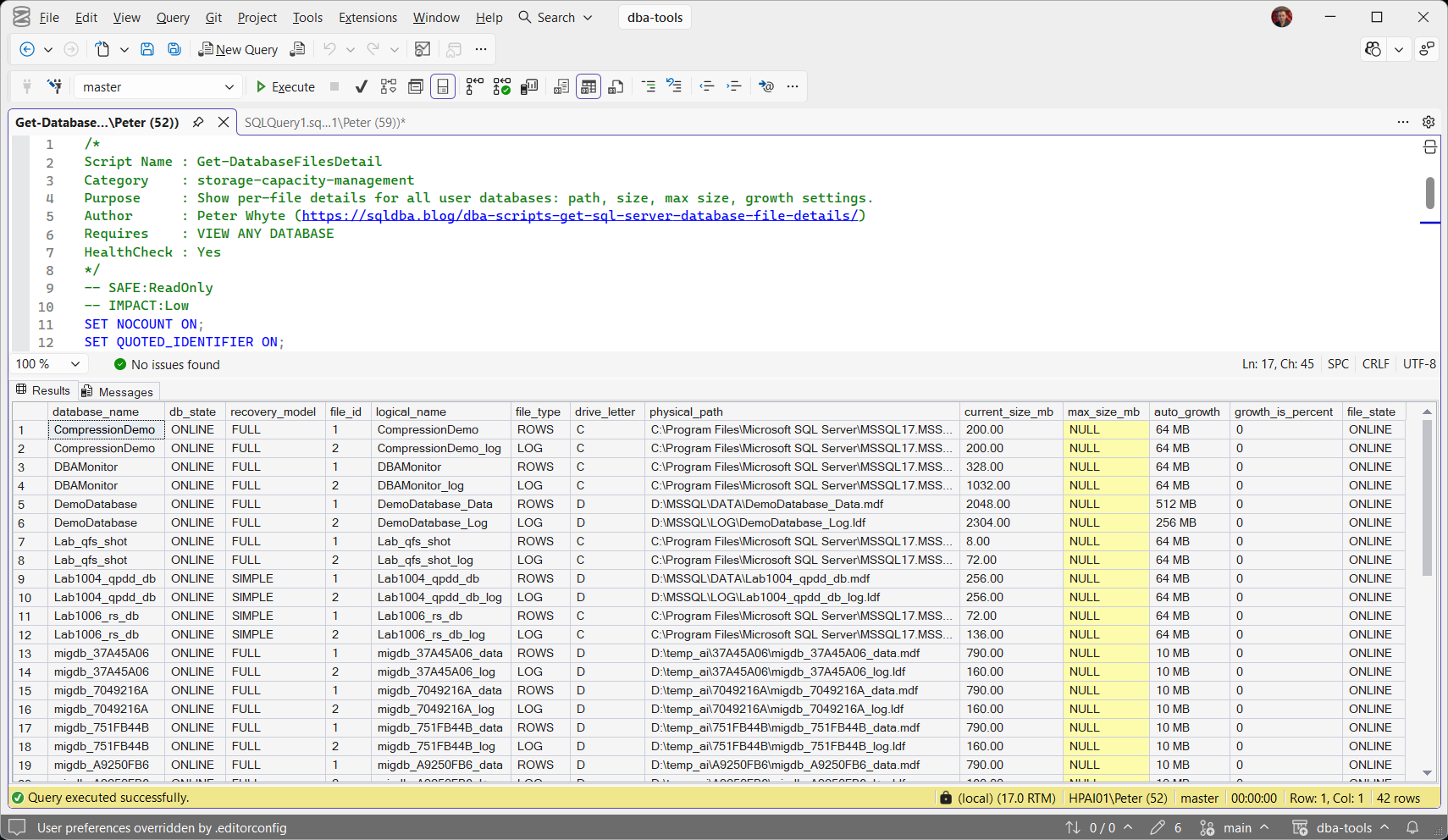The width and height of the screenshot is (1448, 840).
Task: Toggle Include Actual Execution Plan
Action: click(475, 86)
